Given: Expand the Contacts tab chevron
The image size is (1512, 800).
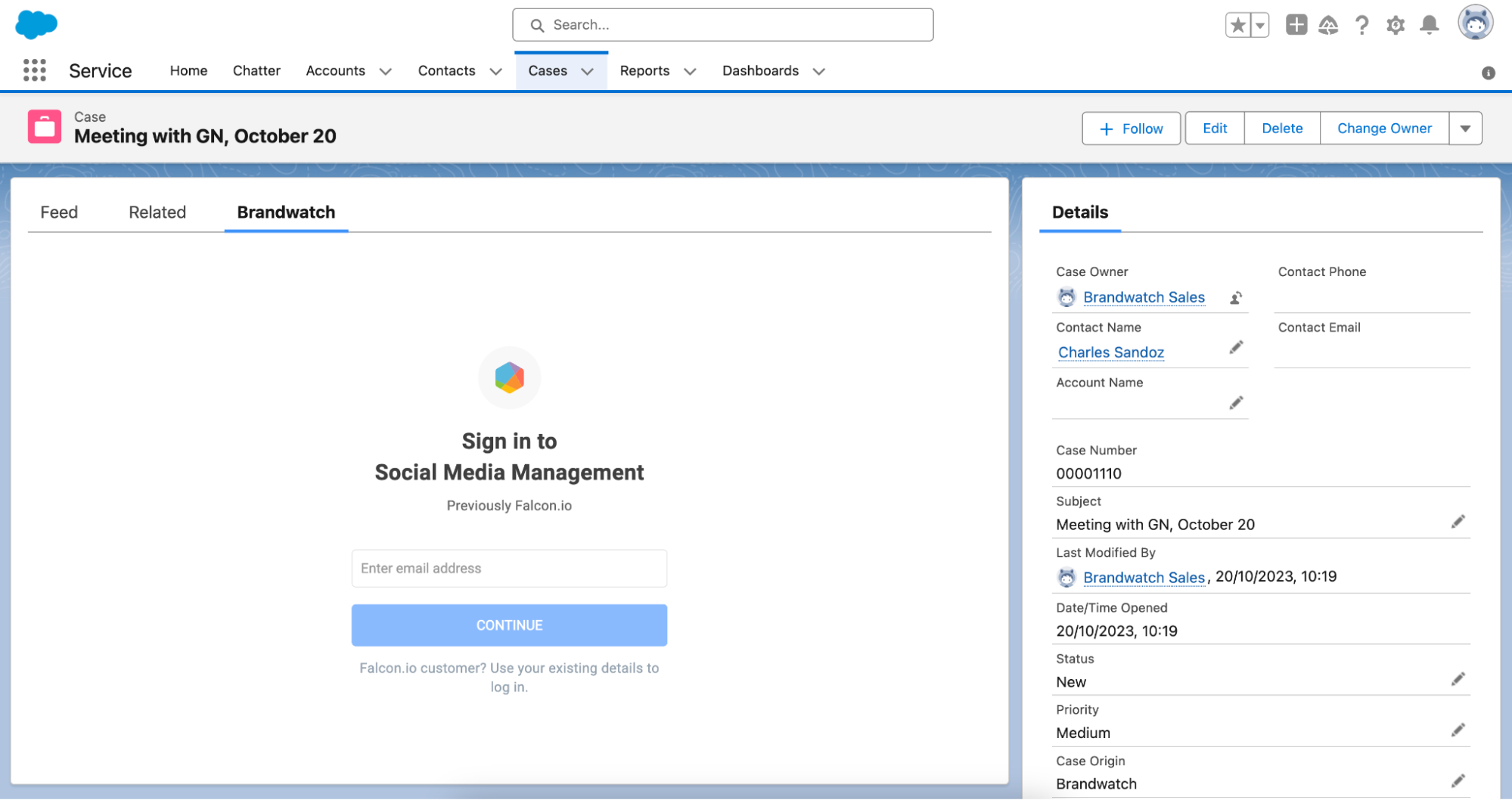Looking at the screenshot, I should 495,72.
